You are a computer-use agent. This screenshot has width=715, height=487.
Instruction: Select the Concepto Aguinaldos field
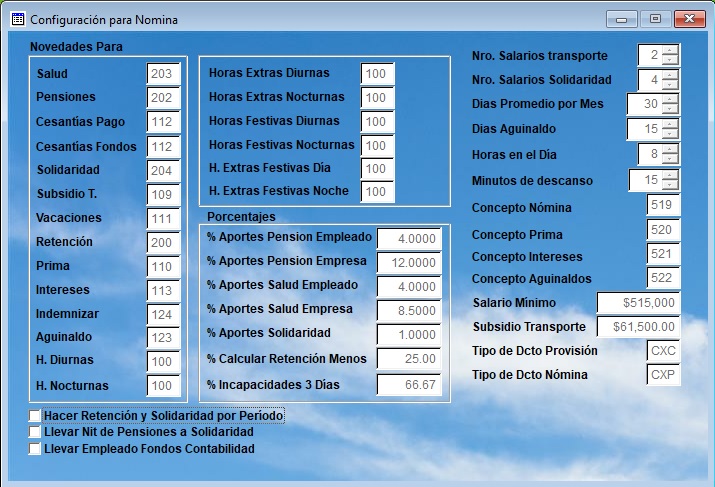pos(663,278)
